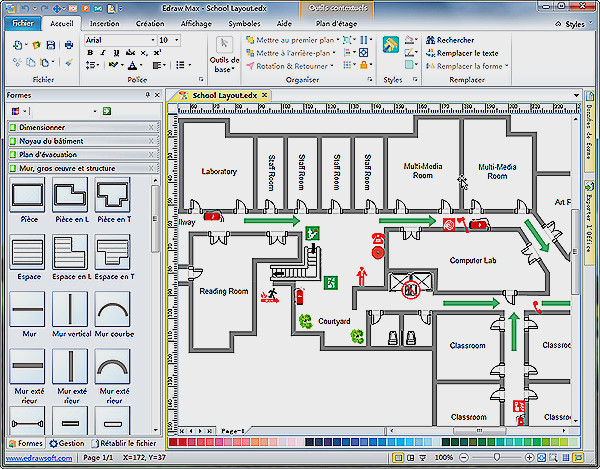This screenshot has width=600, height=469.
Task: Switch to the Création tab
Action: [x=150, y=23]
